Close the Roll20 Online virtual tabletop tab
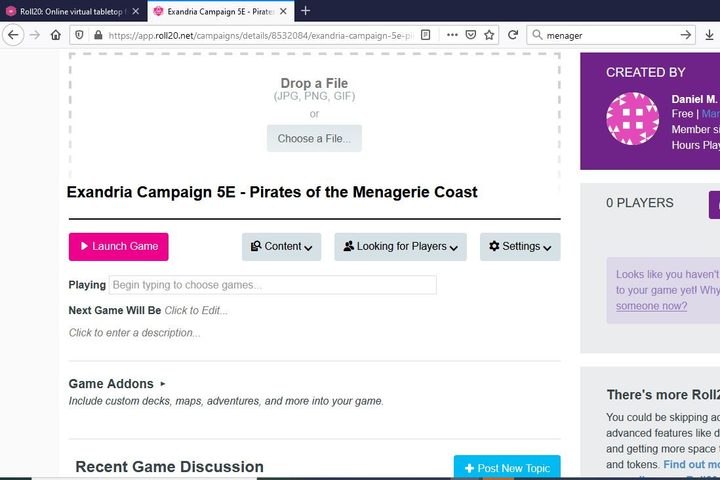Image resolution: width=720 pixels, height=480 pixels. 136,11
